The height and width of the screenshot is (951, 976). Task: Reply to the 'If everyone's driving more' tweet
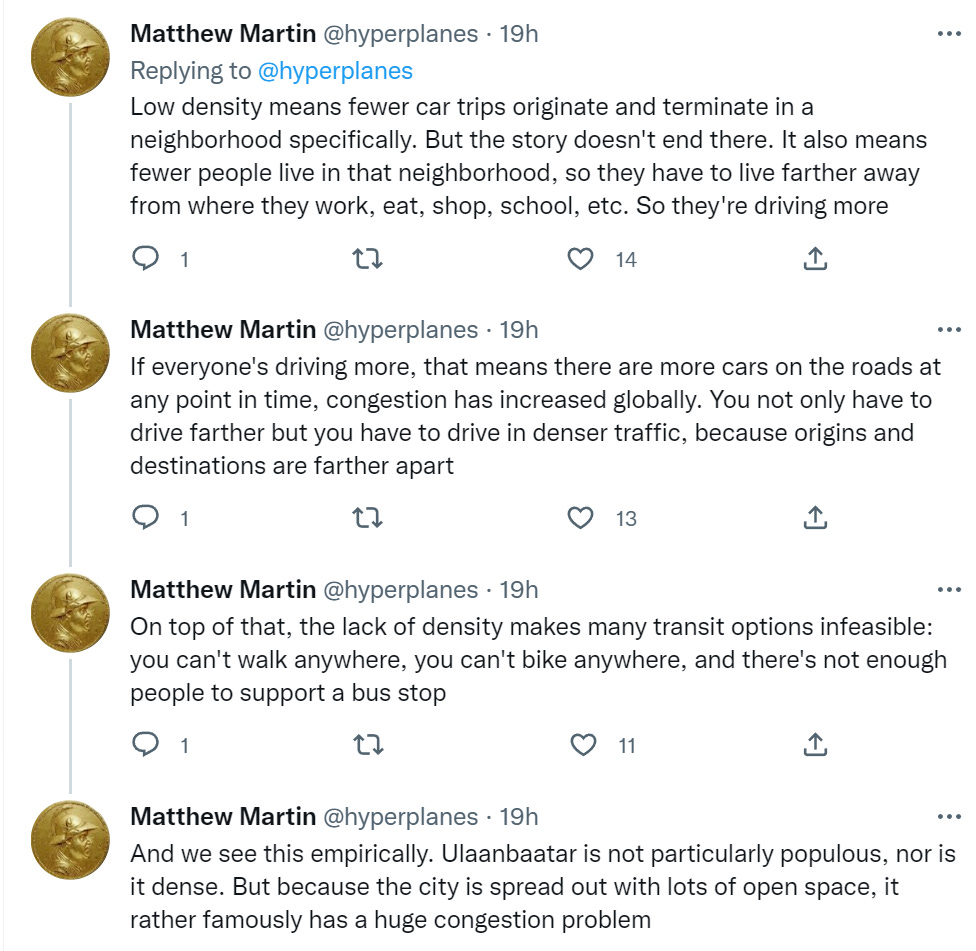point(146,518)
